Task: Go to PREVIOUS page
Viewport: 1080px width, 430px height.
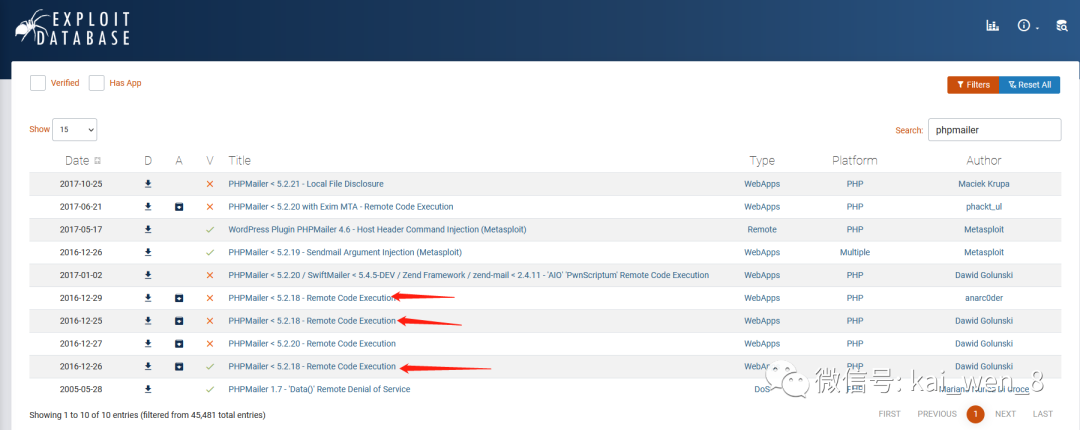Action: (x=937, y=414)
